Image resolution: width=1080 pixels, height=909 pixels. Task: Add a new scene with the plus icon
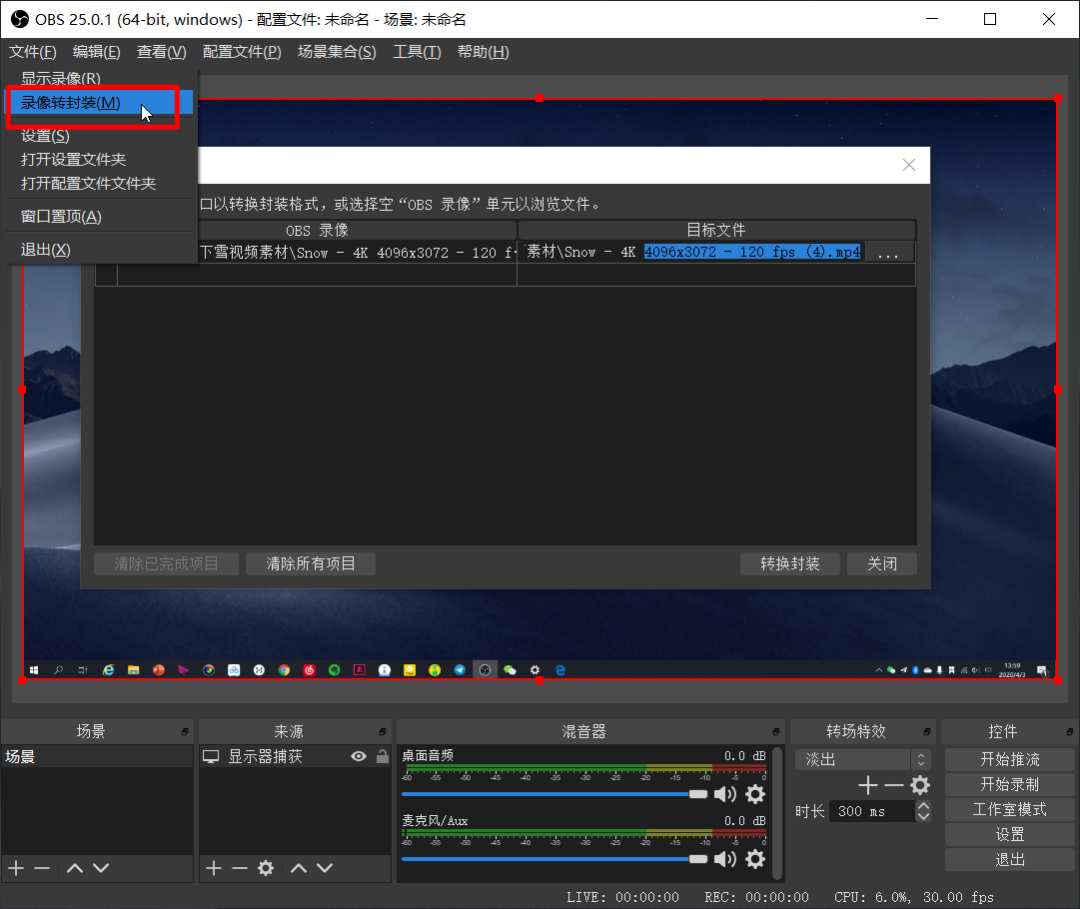click(x=16, y=868)
